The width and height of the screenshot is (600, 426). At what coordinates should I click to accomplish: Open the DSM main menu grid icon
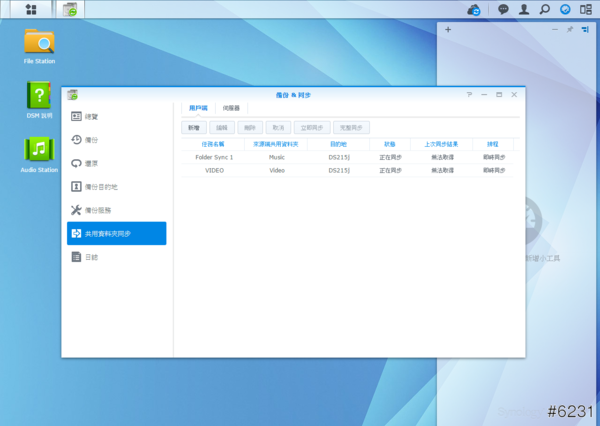click(x=32, y=9)
